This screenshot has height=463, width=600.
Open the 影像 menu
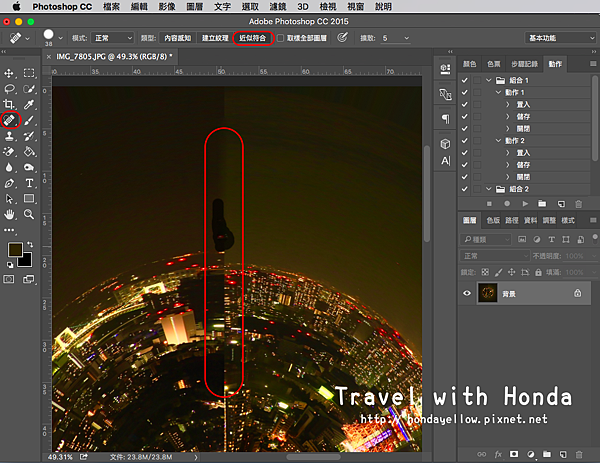[167, 7]
